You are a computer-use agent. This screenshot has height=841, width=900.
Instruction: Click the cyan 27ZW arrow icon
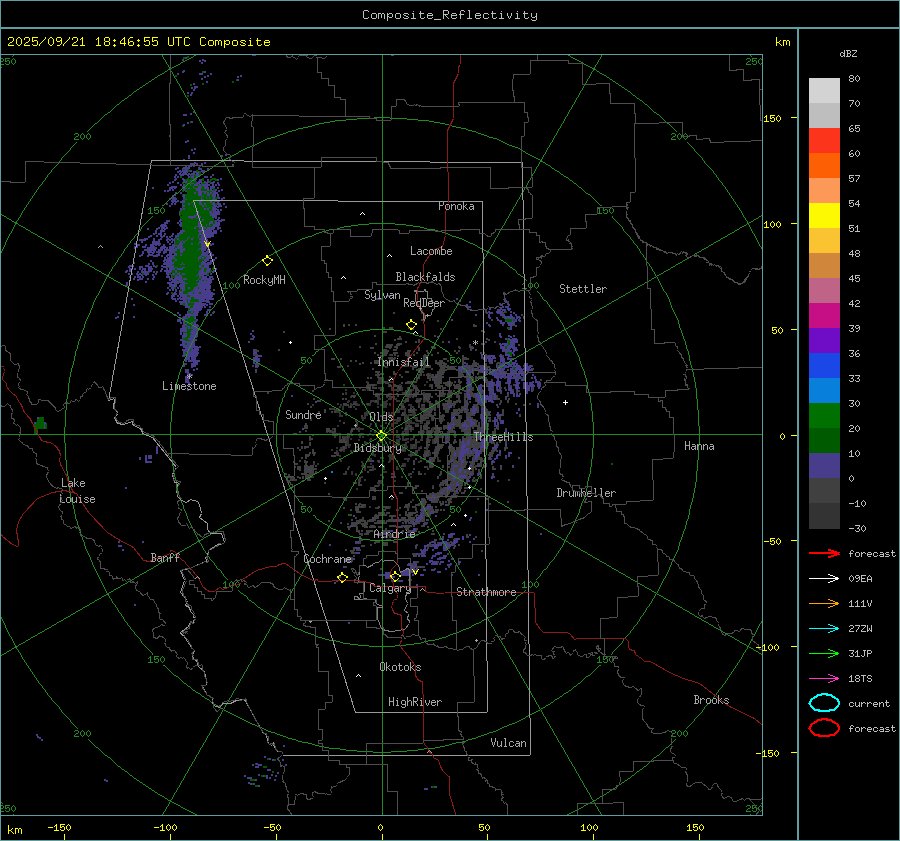tap(824, 628)
